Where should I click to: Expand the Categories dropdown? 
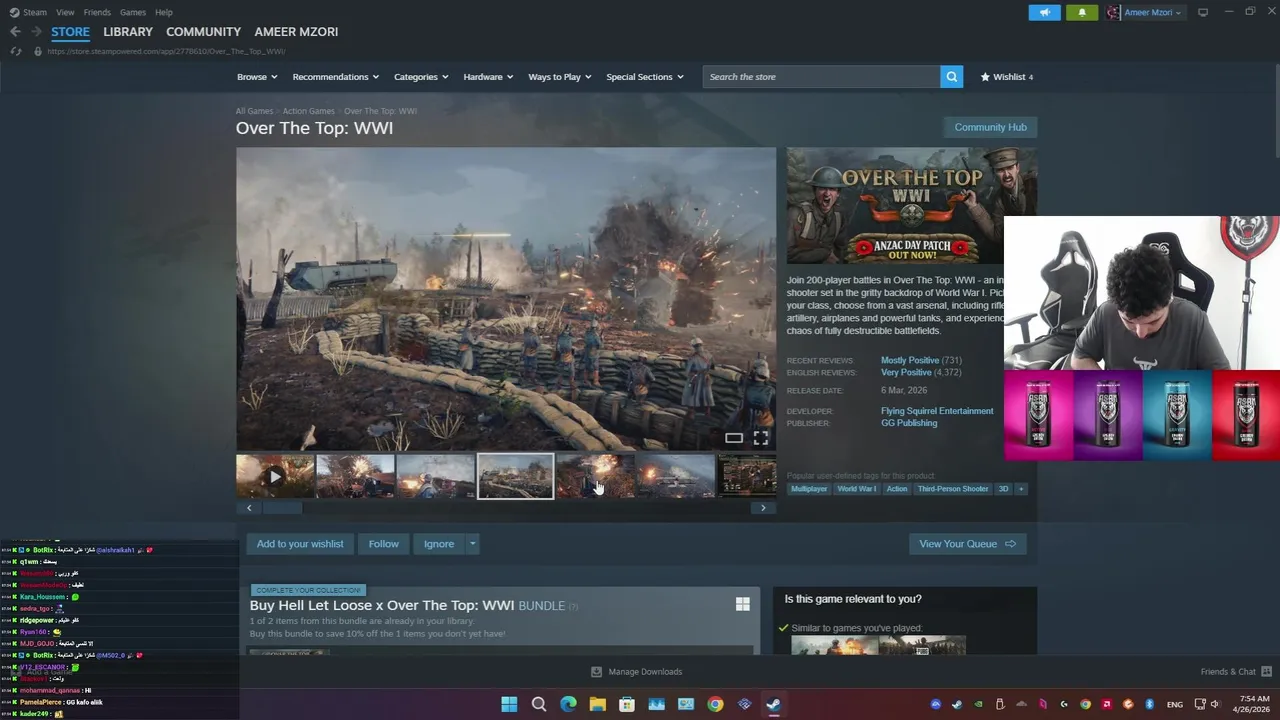(420, 77)
